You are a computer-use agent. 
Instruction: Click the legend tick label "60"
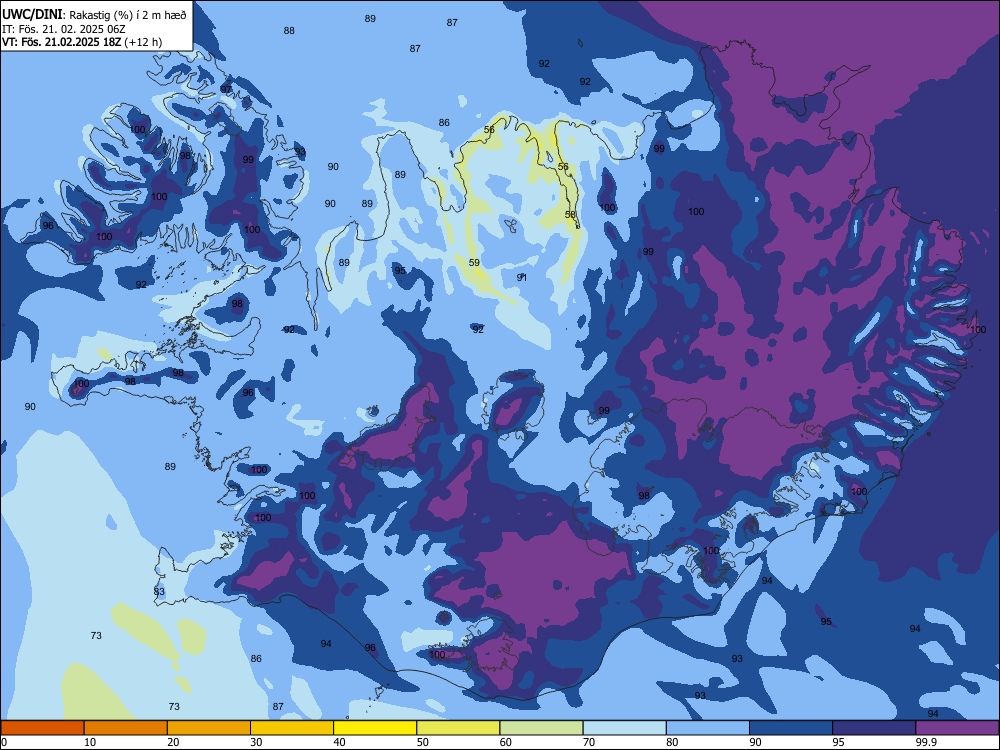(x=506, y=742)
